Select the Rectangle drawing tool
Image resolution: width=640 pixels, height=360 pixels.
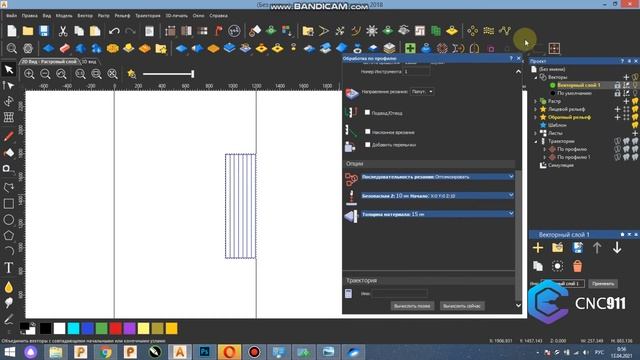pos(9,203)
